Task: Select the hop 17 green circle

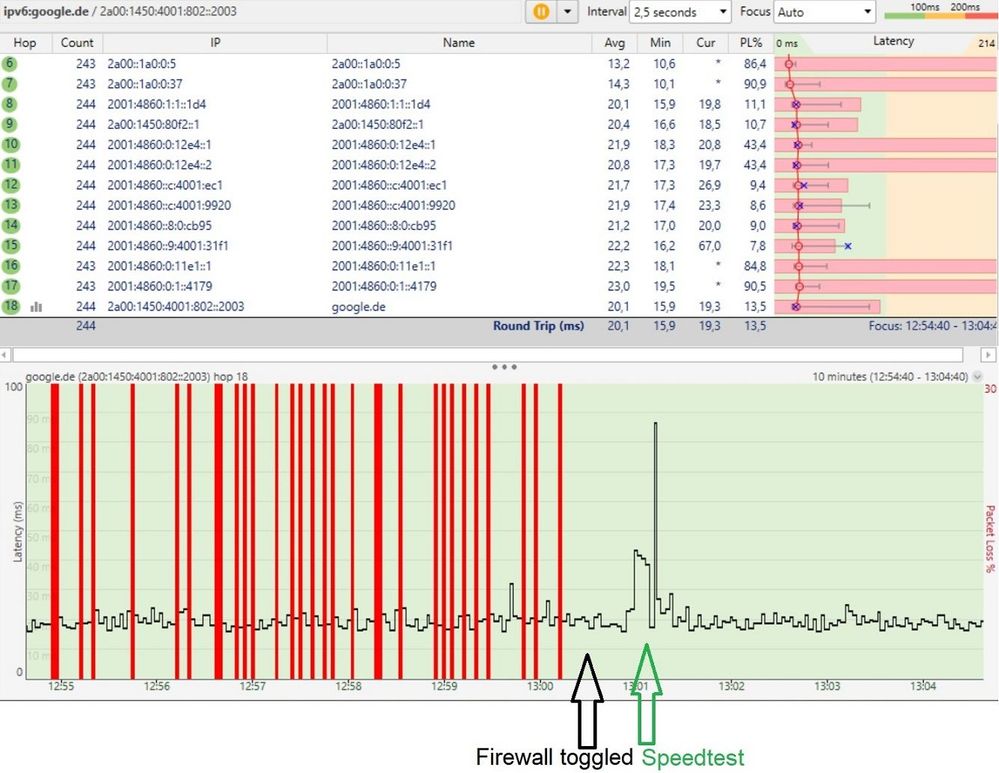Action: [10, 285]
